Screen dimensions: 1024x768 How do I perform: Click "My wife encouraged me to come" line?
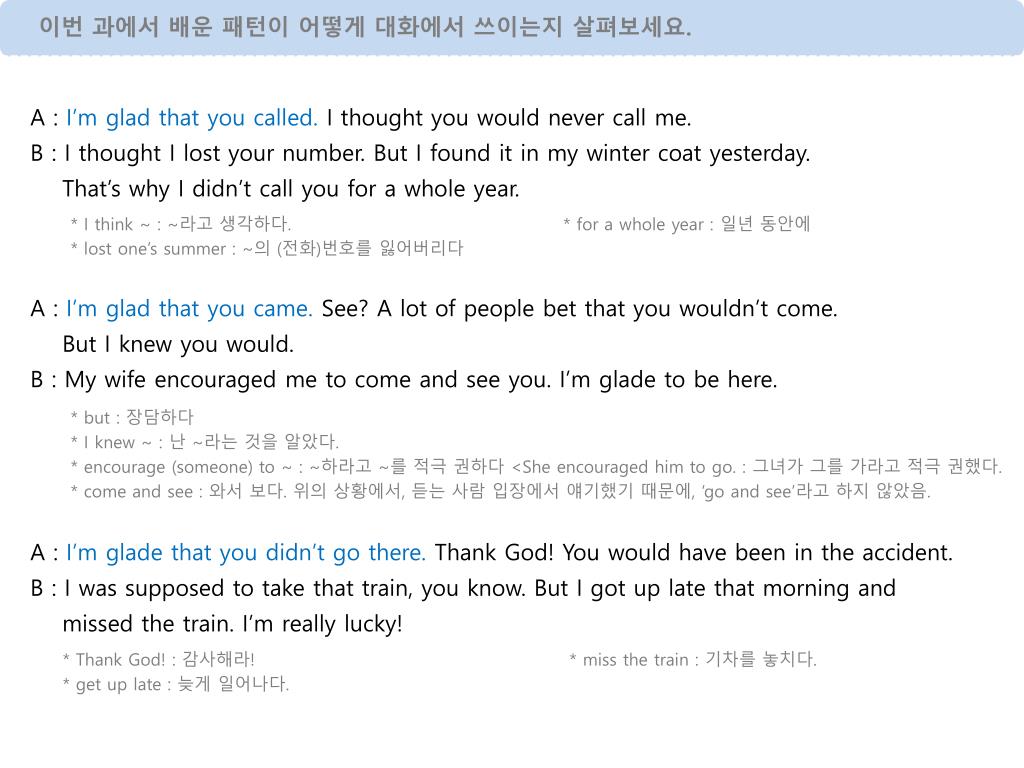point(421,379)
